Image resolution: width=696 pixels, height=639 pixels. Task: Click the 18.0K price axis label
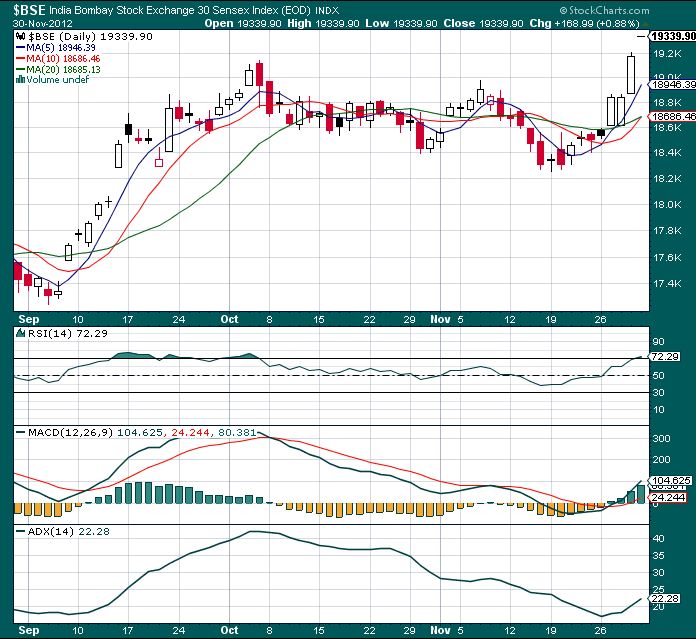click(x=667, y=205)
